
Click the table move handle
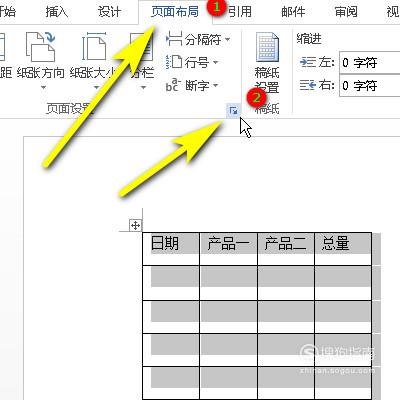pyautogui.click(x=135, y=226)
